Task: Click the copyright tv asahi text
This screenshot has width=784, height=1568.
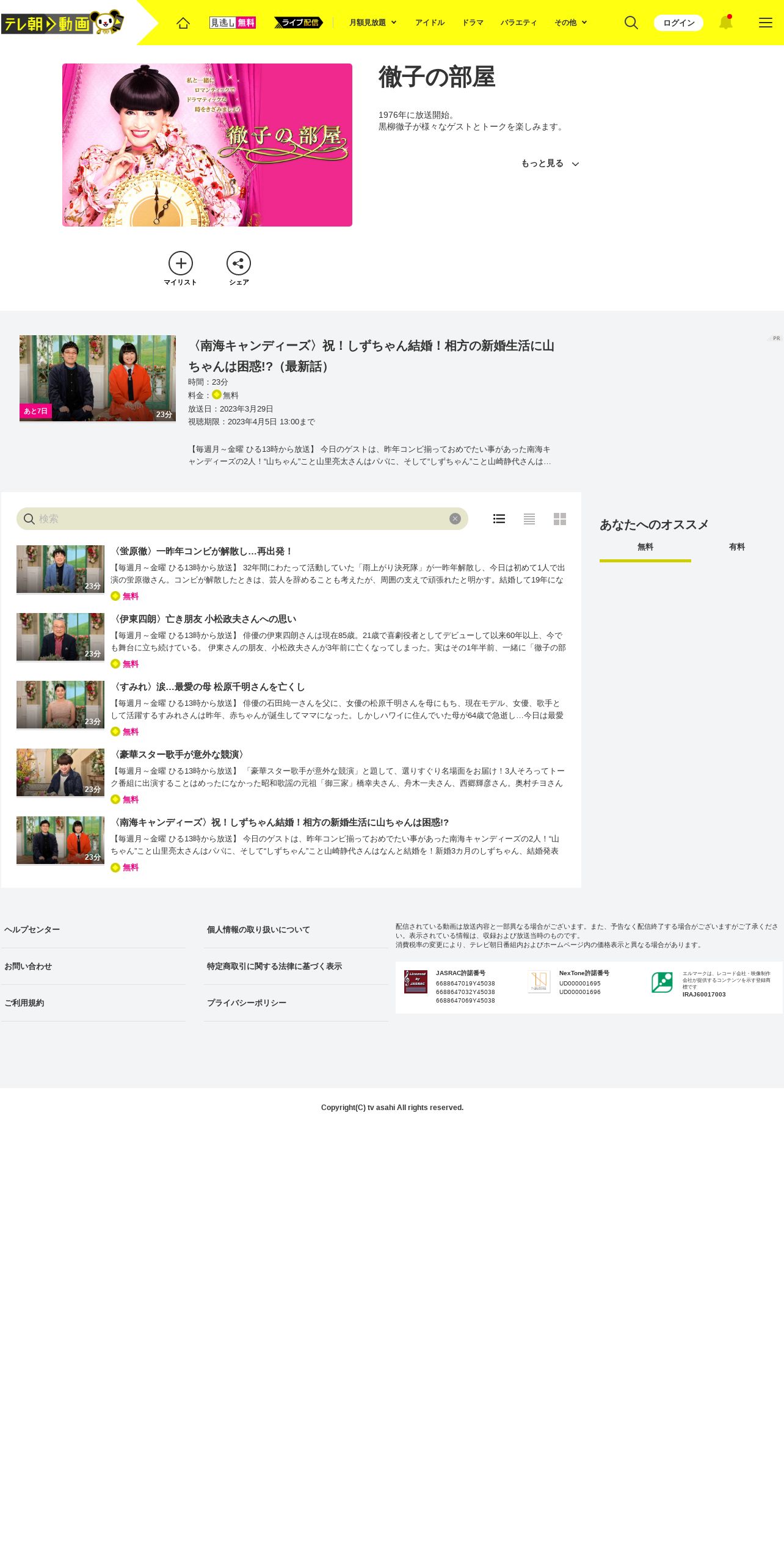Action: [392, 1107]
